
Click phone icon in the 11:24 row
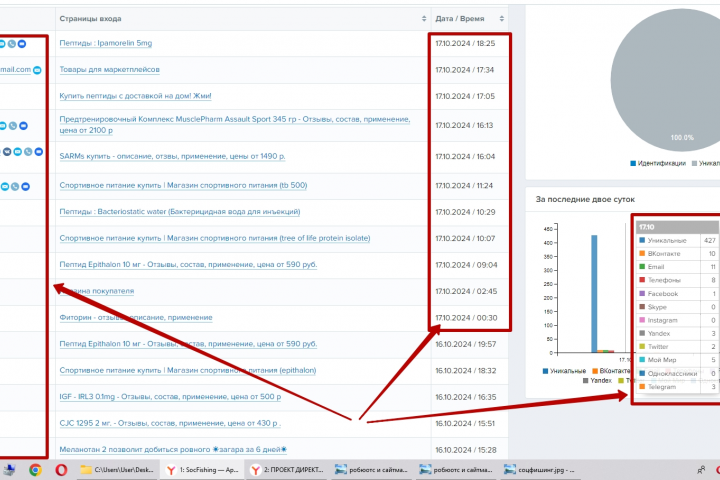click(x=15, y=186)
